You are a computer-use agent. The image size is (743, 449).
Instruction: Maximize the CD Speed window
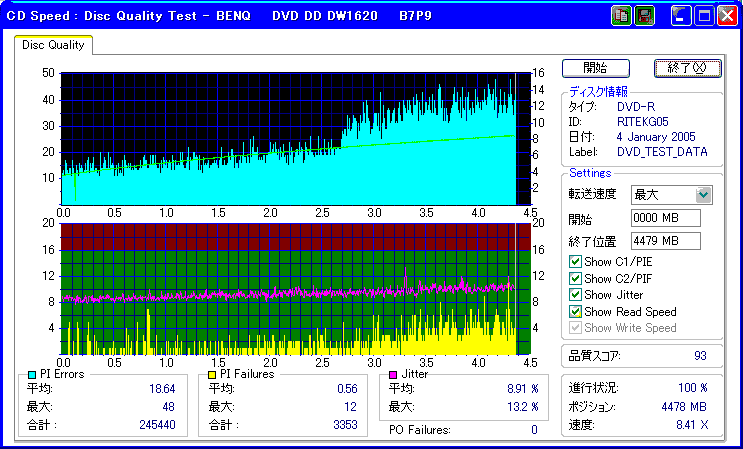click(x=704, y=16)
